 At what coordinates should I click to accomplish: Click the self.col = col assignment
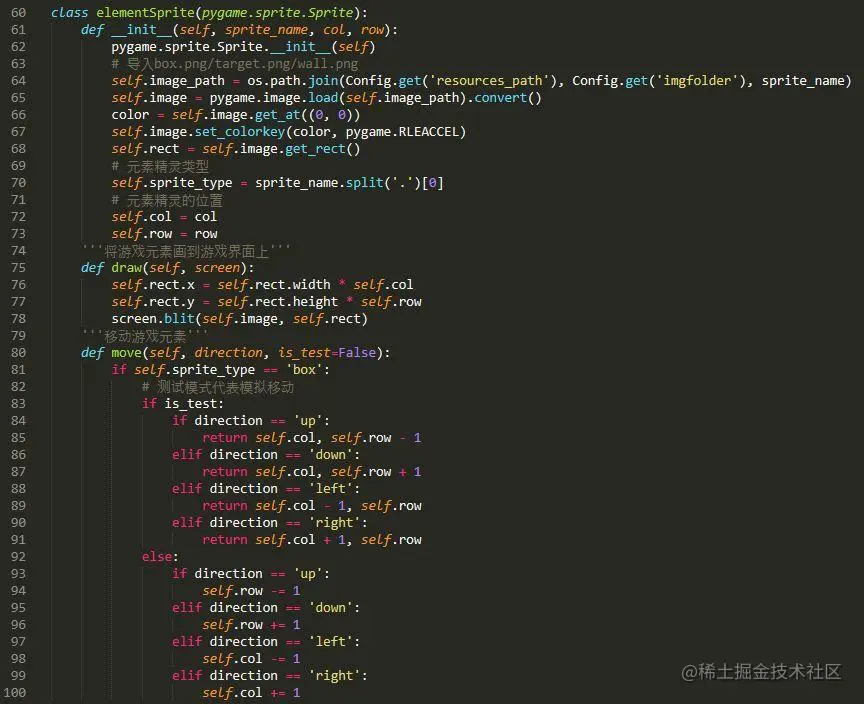(x=164, y=217)
